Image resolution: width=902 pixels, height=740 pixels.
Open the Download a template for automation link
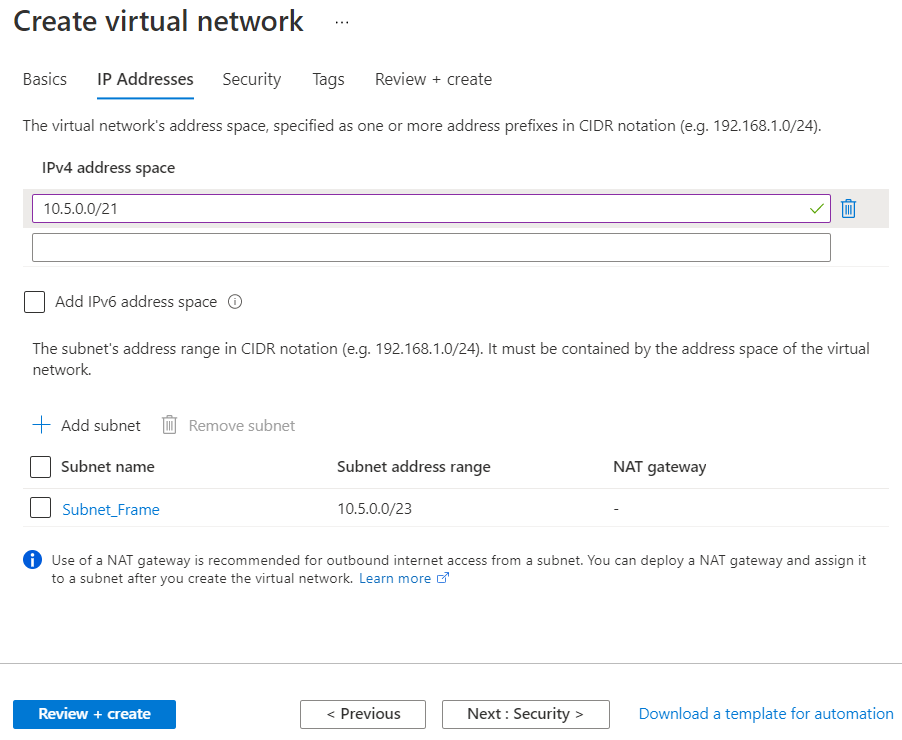[x=766, y=714]
